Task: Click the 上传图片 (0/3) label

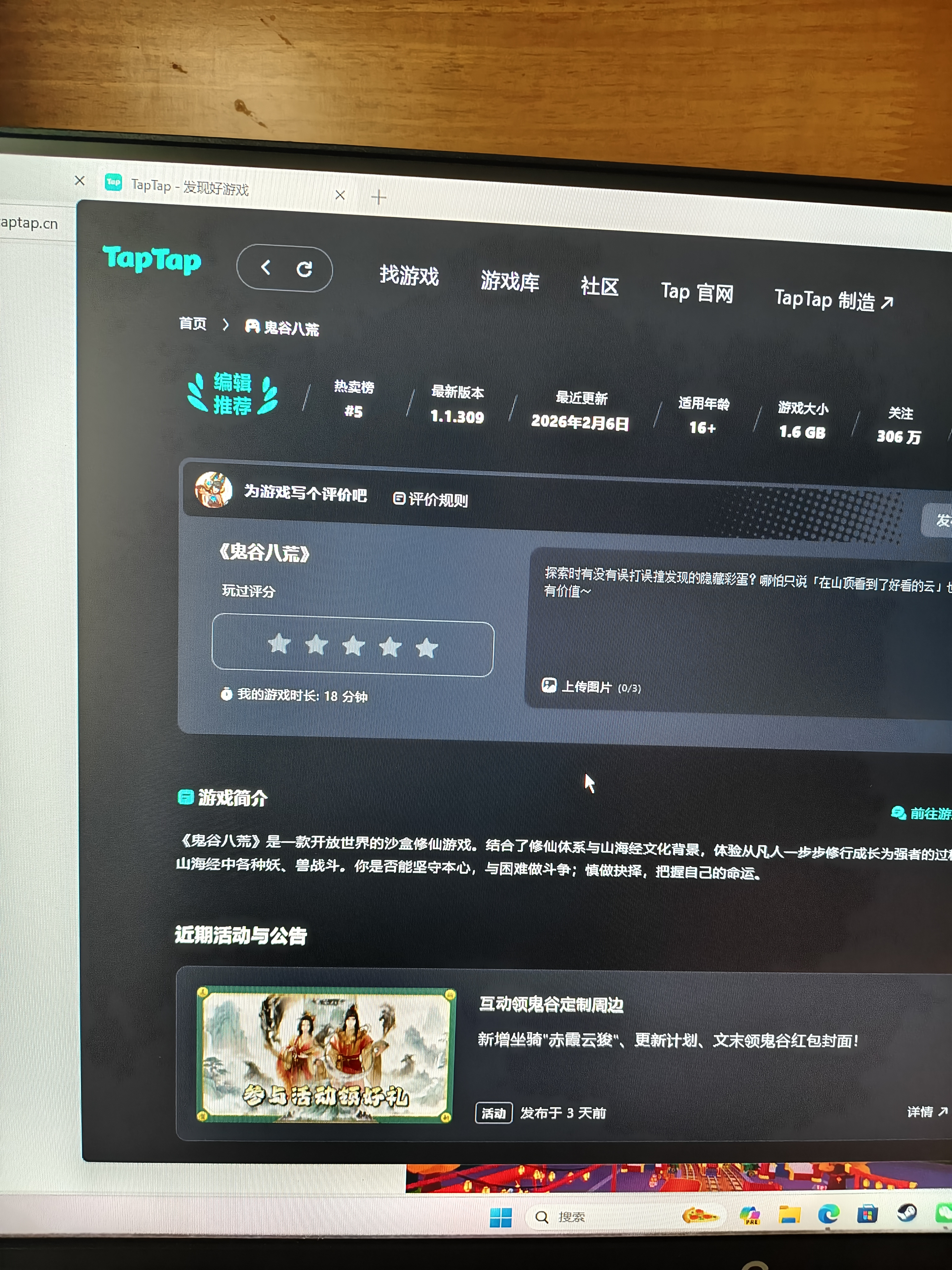Action: coord(601,687)
